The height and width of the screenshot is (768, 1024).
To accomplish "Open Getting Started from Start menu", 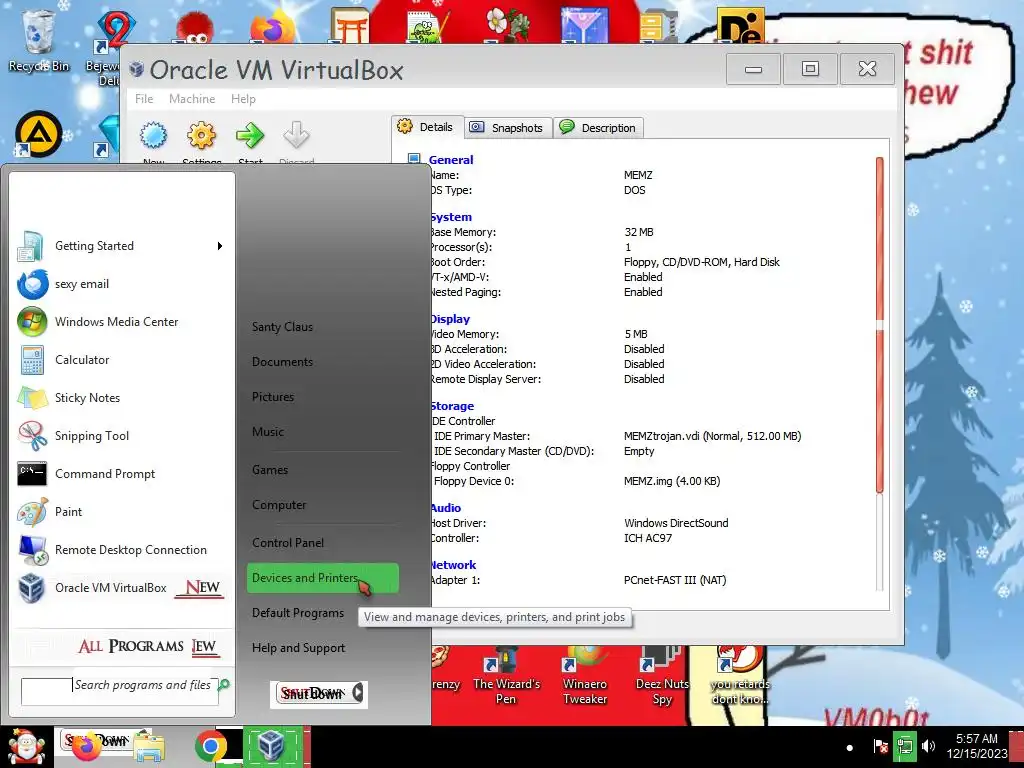I will (x=120, y=246).
